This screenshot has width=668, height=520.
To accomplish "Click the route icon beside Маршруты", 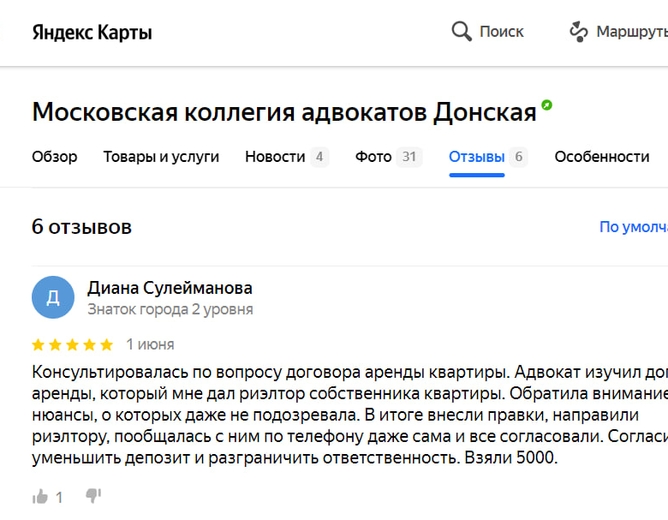I will tap(578, 32).
